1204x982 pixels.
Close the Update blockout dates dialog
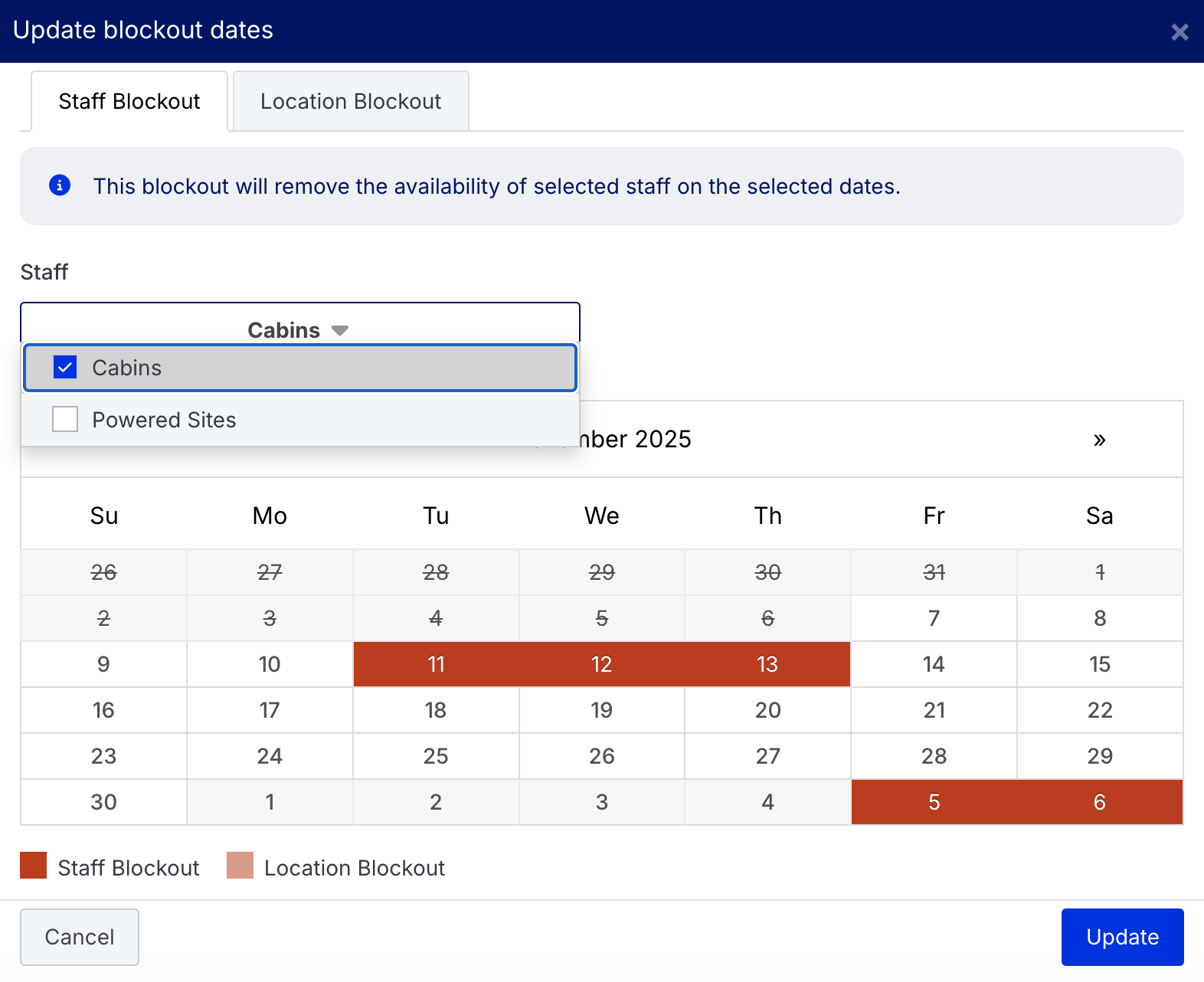pyautogui.click(x=1179, y=32)
